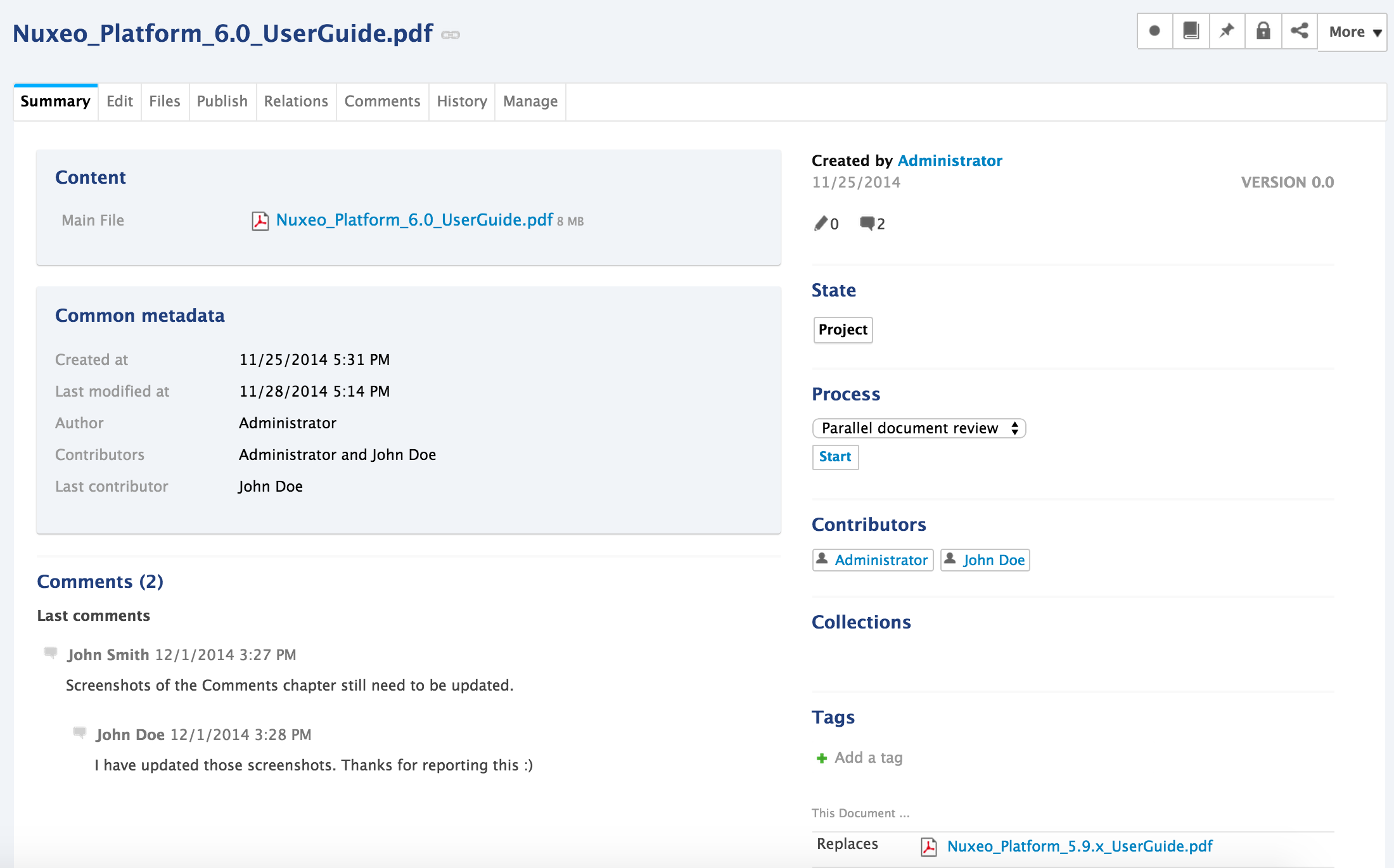The height and width of the screenshot is (868, 1394).
Task: Click the pin icon in top toolbar
Action: [1227, 31]
